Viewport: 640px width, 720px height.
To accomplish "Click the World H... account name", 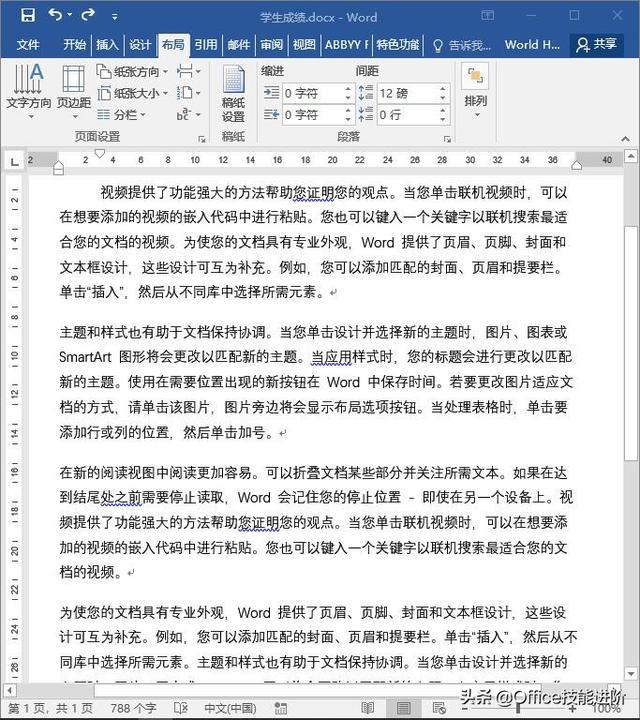I will pyautogui.click(x=532, y=45).
